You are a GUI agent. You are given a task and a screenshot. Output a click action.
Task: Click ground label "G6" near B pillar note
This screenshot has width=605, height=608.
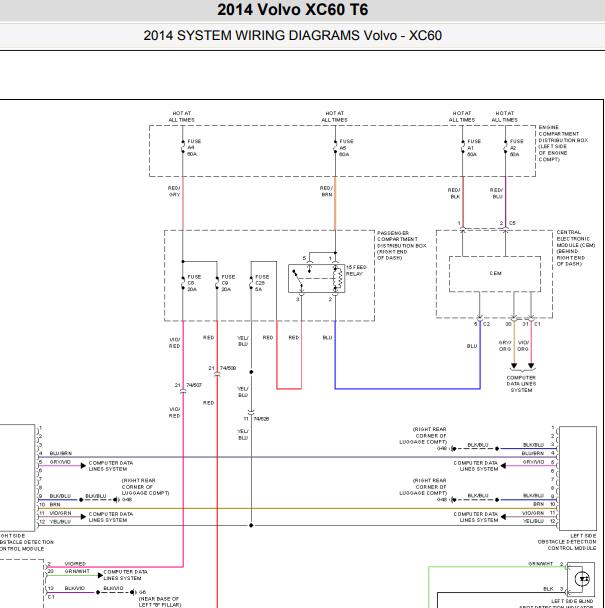[x=142, y=592]
